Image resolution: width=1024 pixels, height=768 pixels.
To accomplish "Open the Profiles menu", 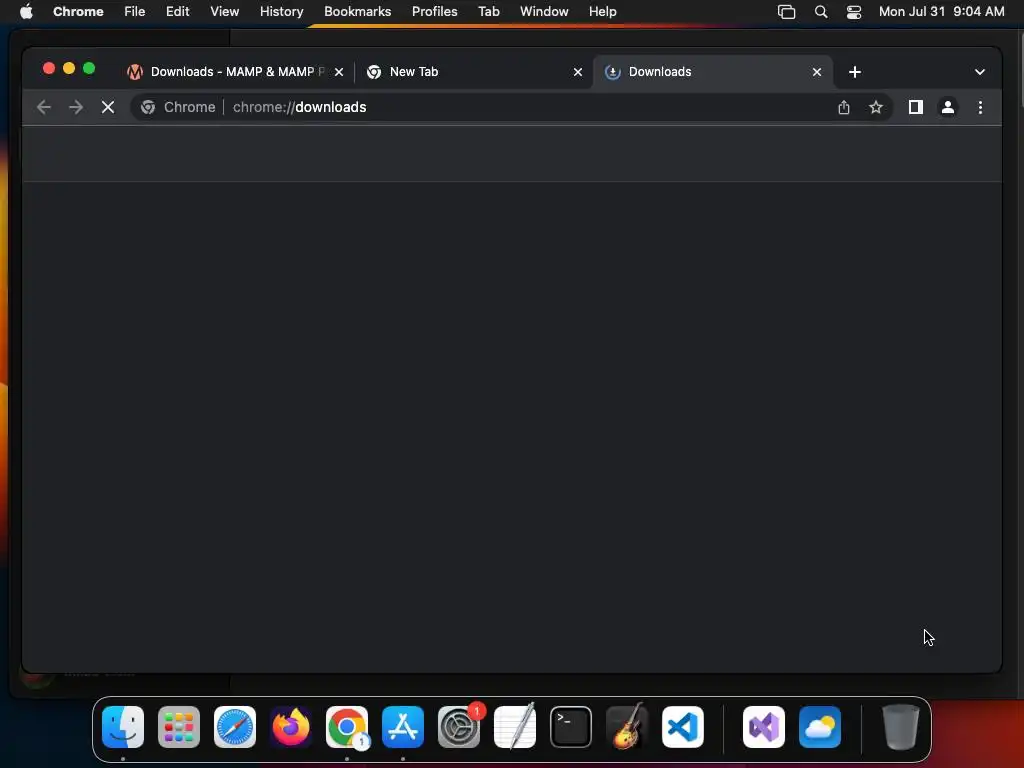I will coord(435,12).
